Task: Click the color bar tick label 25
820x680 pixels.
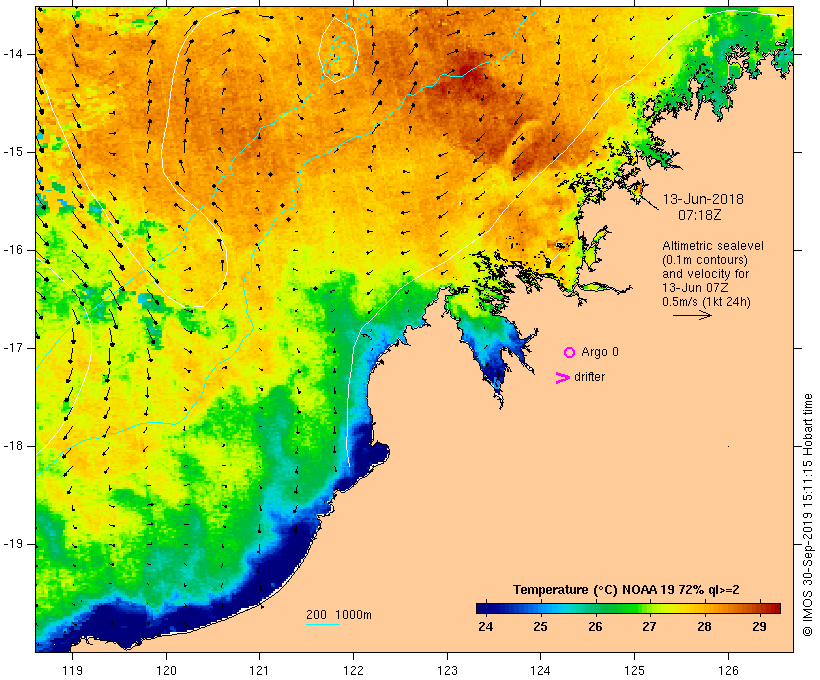Action: [x=540, y=627]
